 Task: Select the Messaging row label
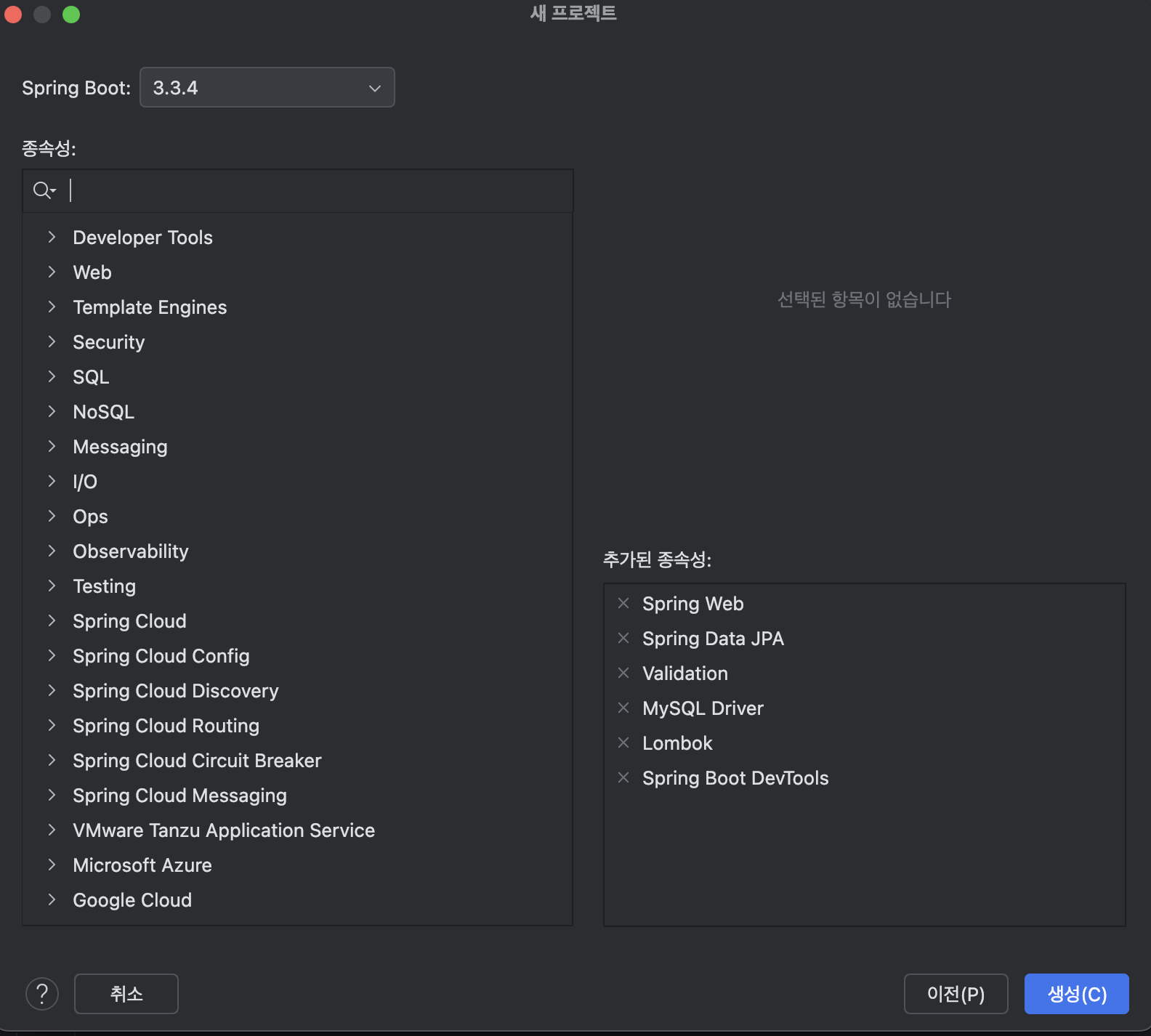(121, 447)
